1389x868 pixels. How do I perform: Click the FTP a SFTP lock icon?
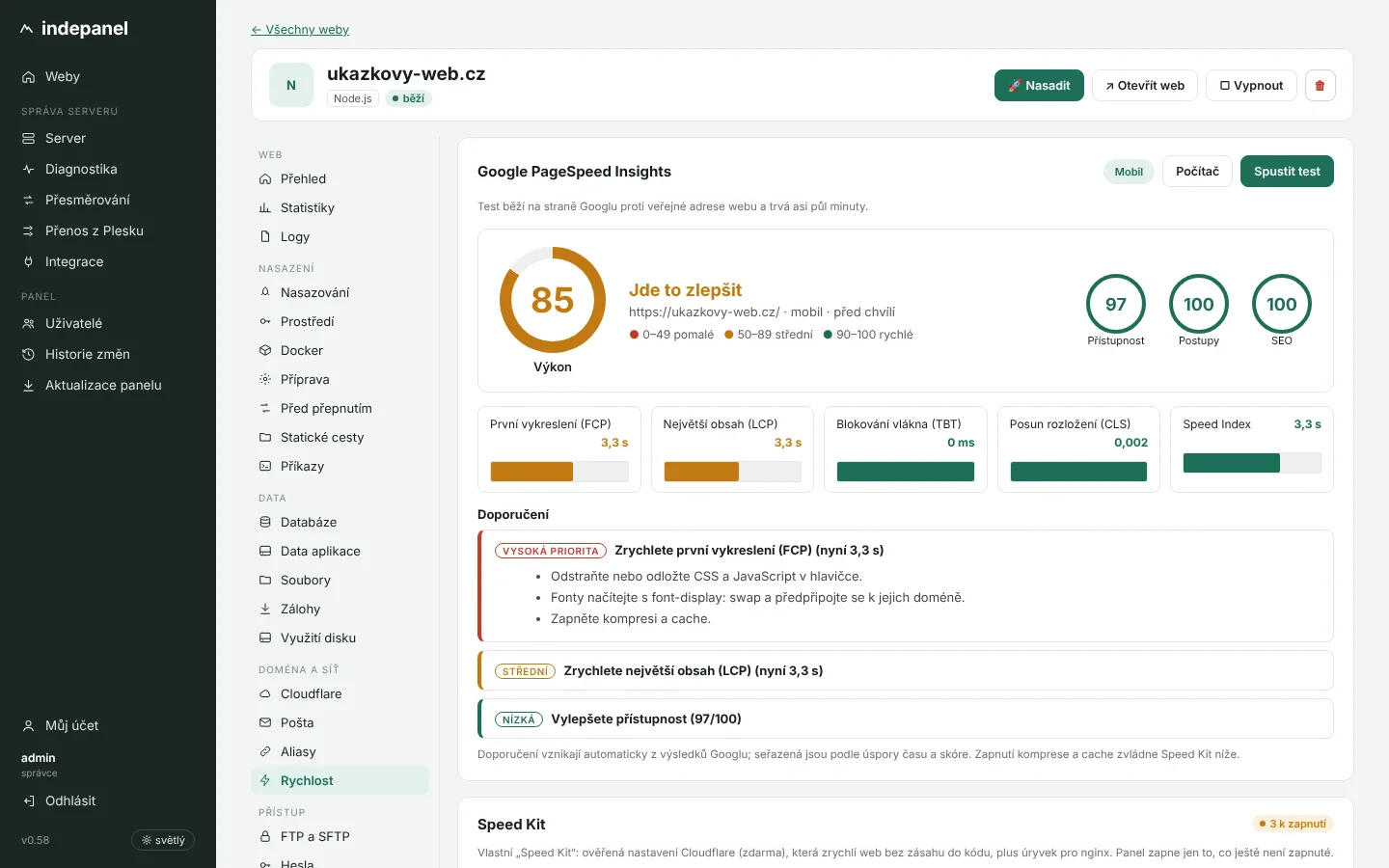point(265,837)
